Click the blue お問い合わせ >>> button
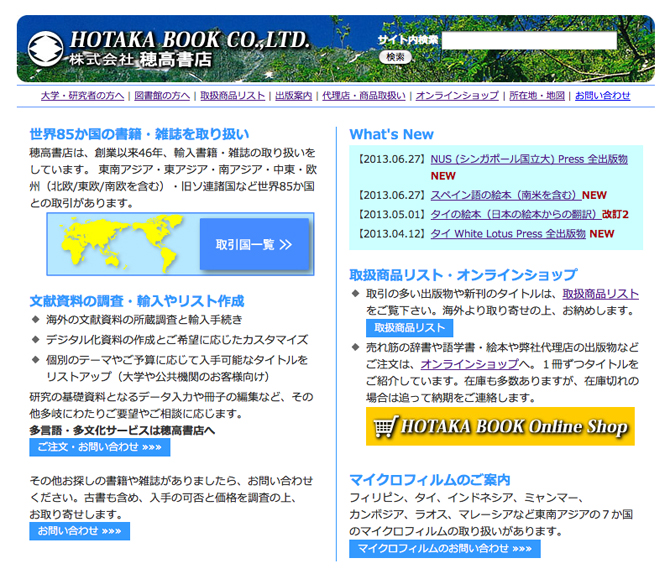This screenshot has width=670, height=574. click(x=79, y=531)
